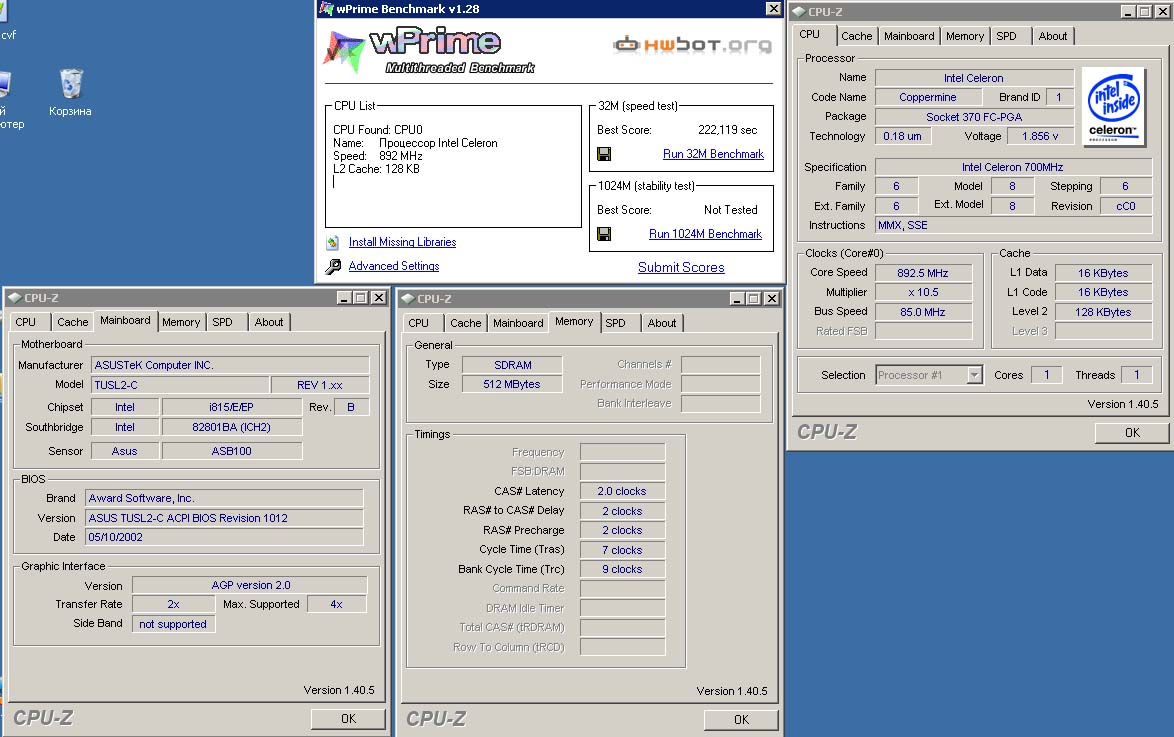
Task: Click the Code Name Coppermine value
Action: pos(928,97)
